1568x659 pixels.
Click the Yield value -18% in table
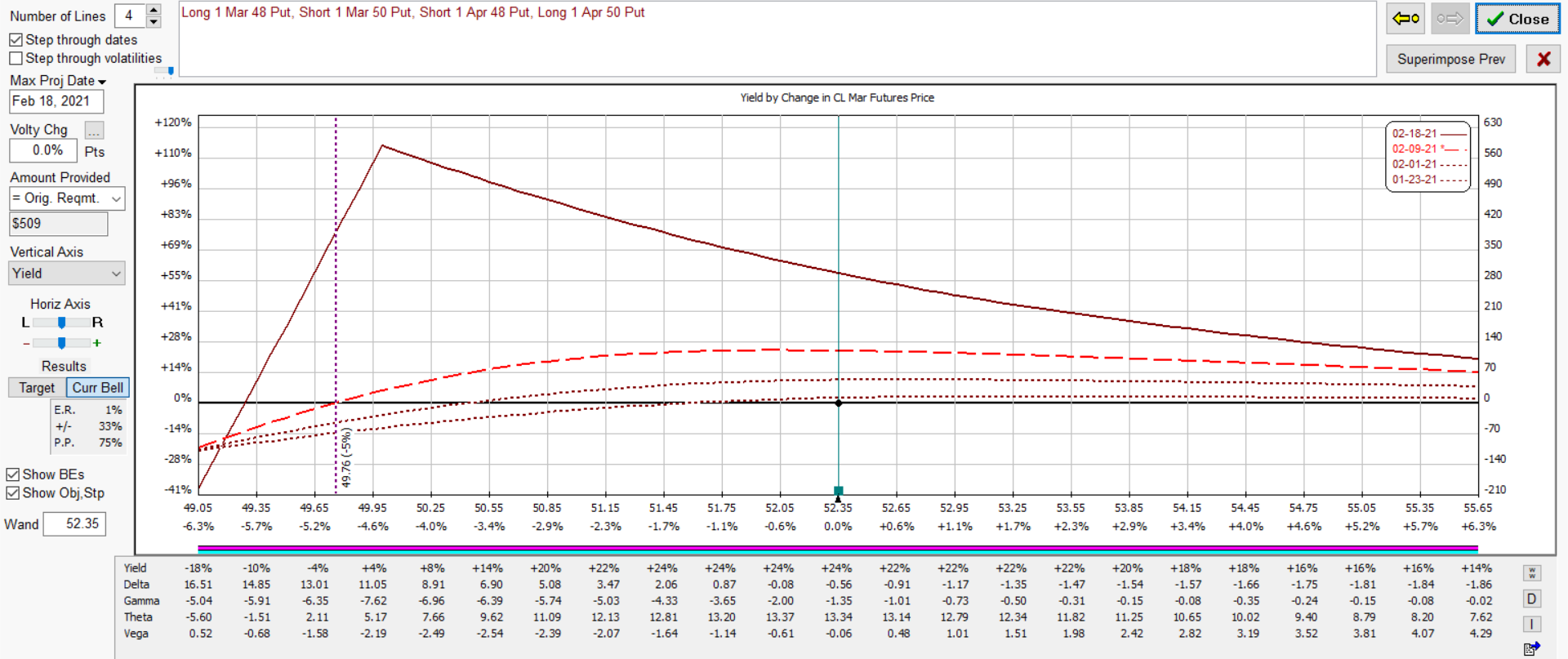click(x=198, y=568)
